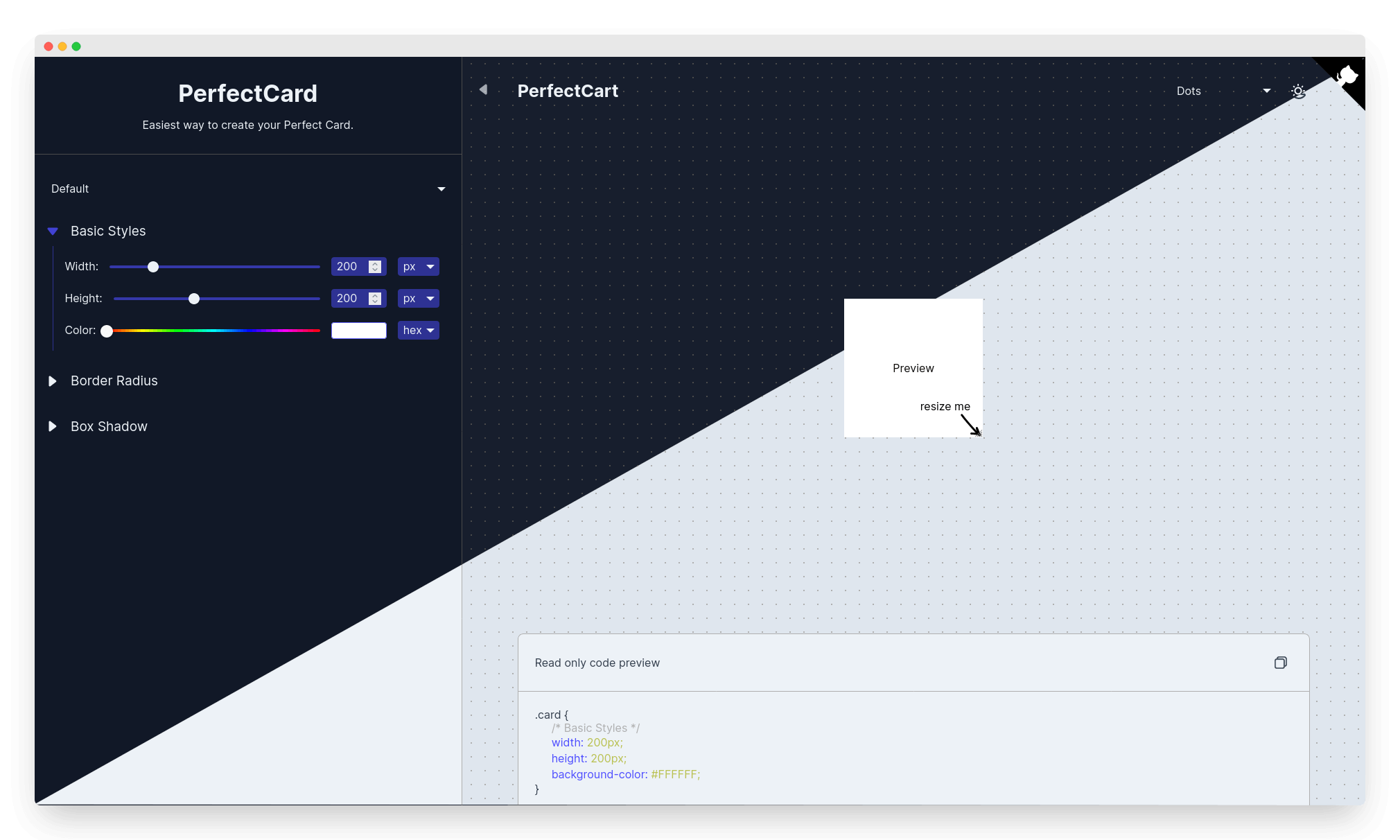The height and width of the screenshot is (840, 1400).
Task: Open the hex color format dropdown
Action: 419,331
